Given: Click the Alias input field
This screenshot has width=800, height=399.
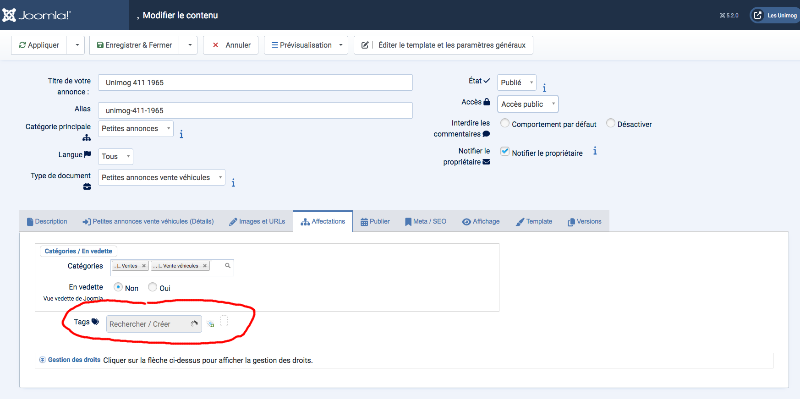Looking at the screenshot, I should click(255, 110).
